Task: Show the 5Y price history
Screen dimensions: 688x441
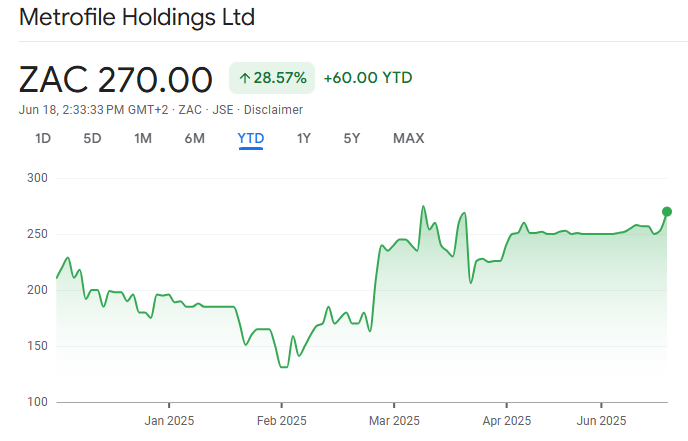Action: [x=351, y=139]
